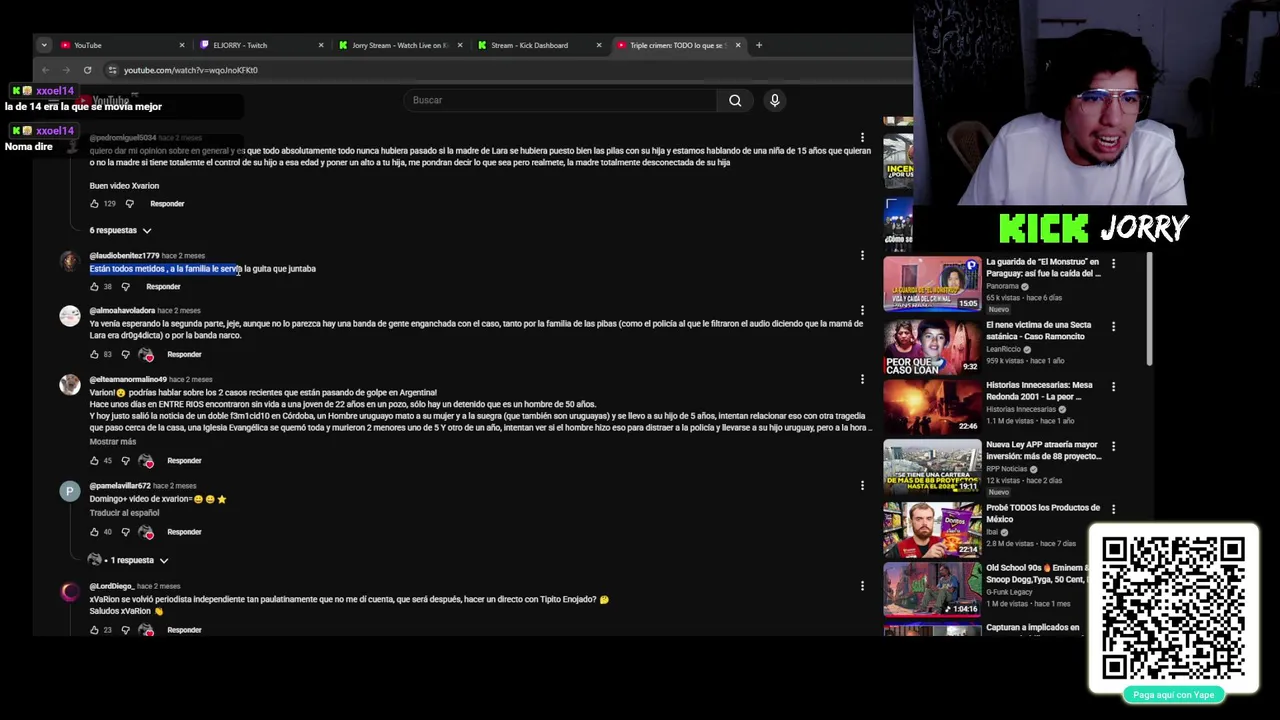
Task: Open options menu for @pedromiguel5034 comment
Action: pyautogui.click(x=862, y=138)
